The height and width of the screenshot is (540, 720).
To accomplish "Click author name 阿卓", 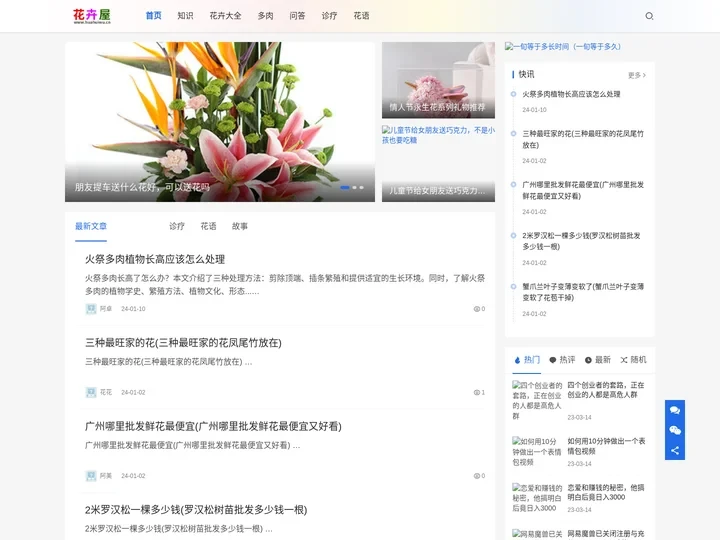I will coord(106,309).
